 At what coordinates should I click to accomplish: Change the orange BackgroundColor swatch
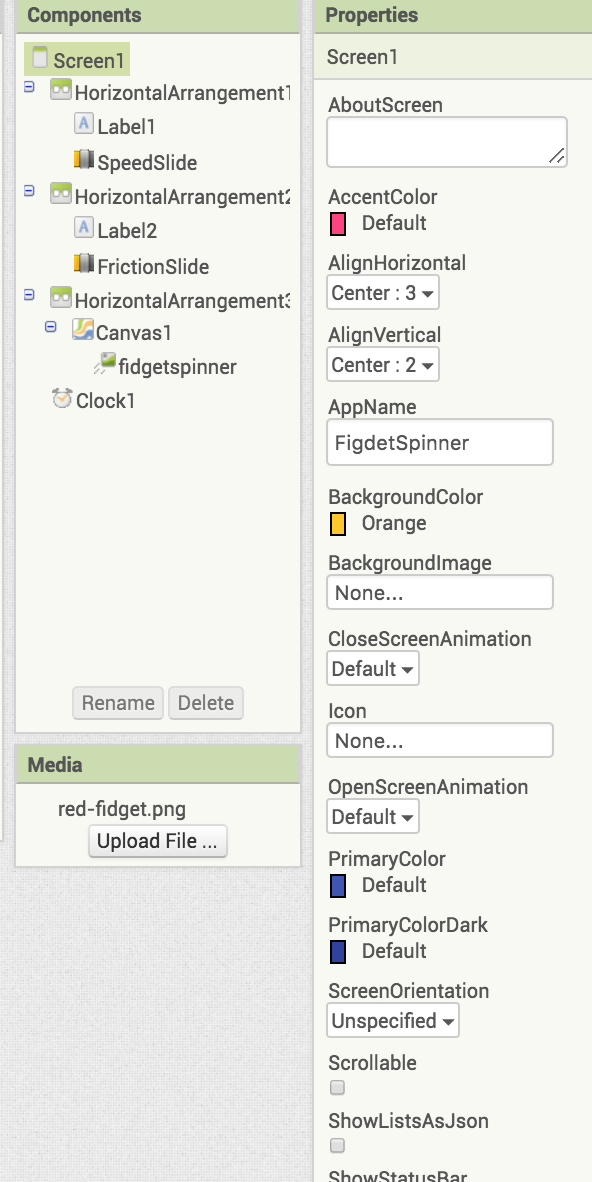[338, 523]
